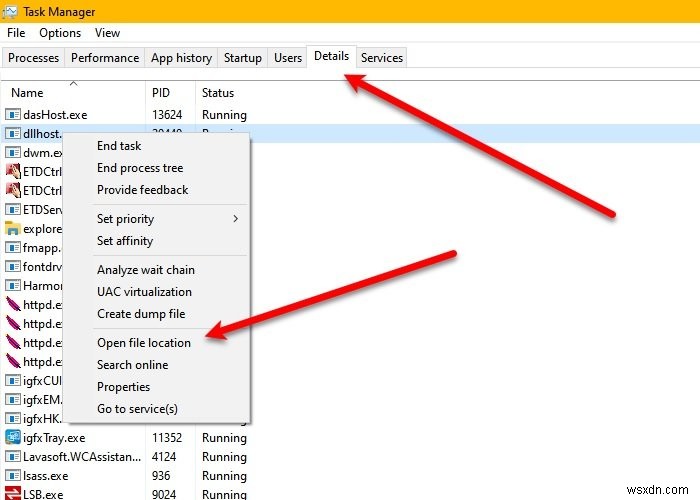Click the igfxEM process icon
This screenshot has height=500, width=700.
point(13,400)
